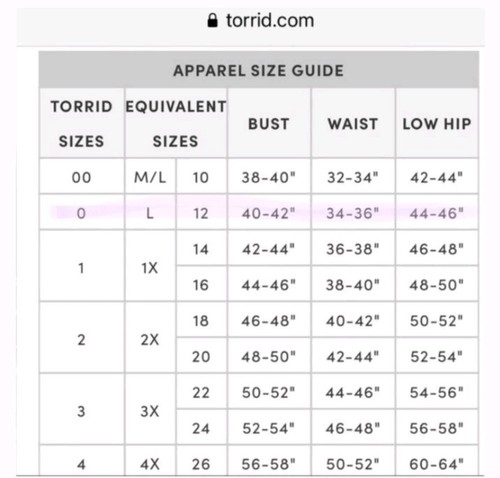This screenshot has width=500, height=478.
Task: Select bust measurement 40-42" cell
Action: coord(269,213)
